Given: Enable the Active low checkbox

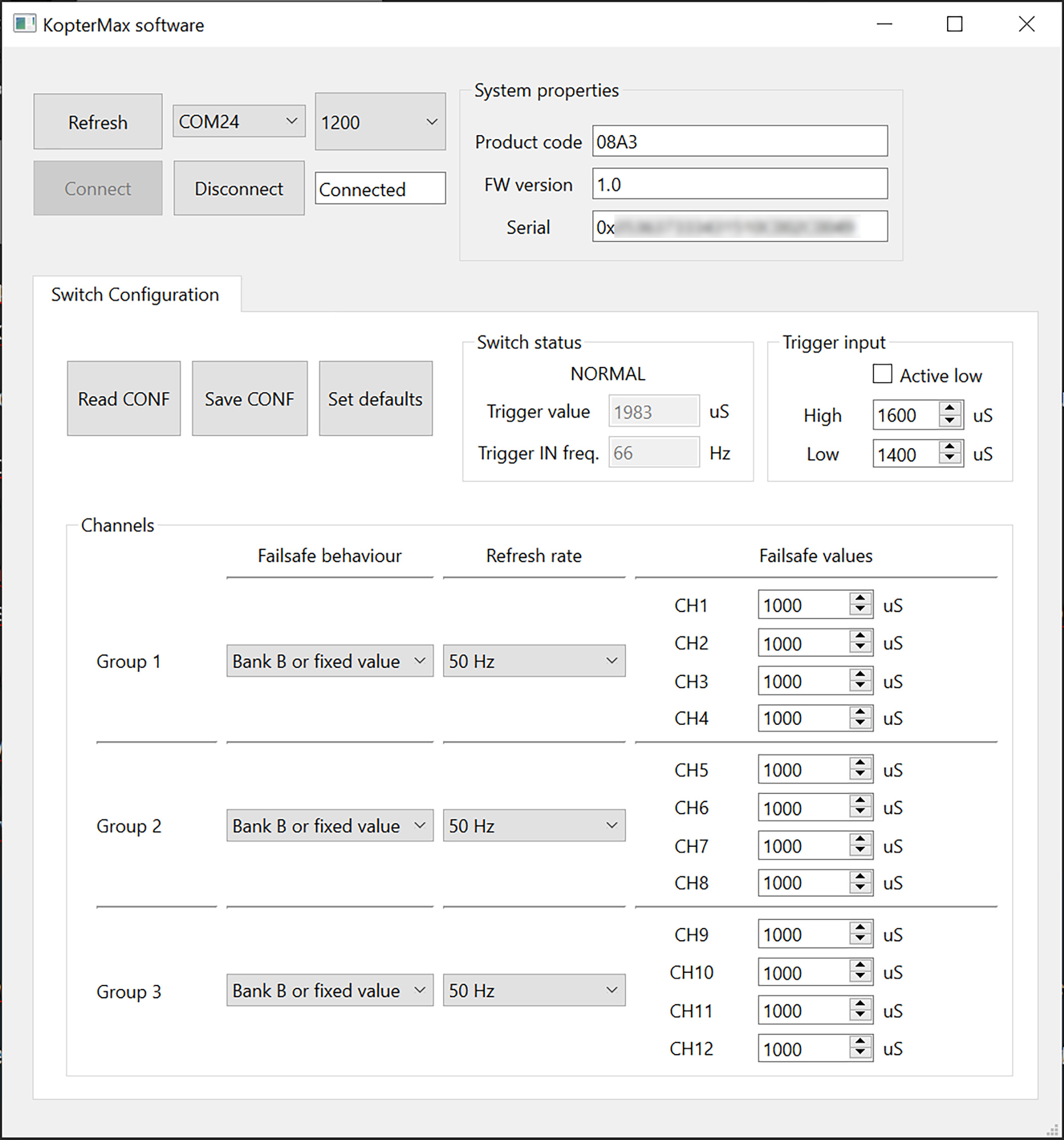Looking at the screenshot, I should tap(882, 375).
